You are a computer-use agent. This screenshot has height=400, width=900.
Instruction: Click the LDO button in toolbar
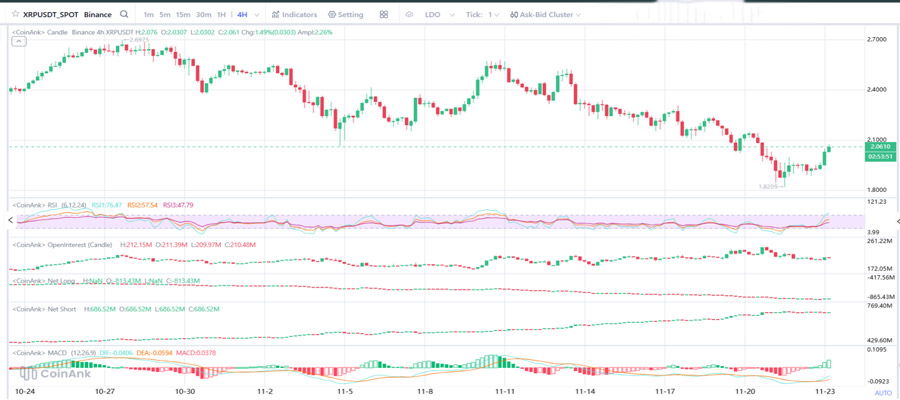[432, 15]
